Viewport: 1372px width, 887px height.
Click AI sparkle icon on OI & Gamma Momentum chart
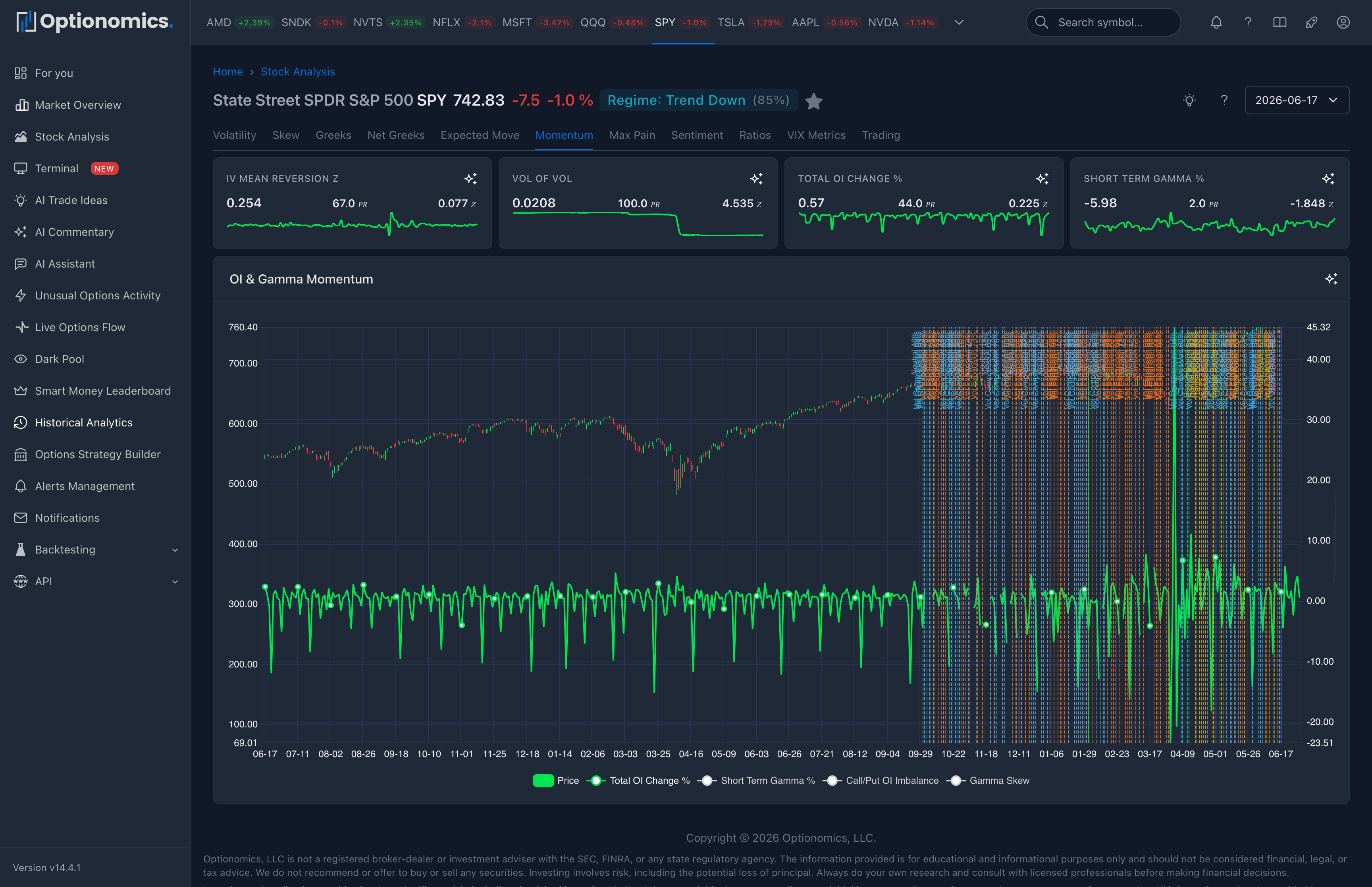click(1331, 280)
